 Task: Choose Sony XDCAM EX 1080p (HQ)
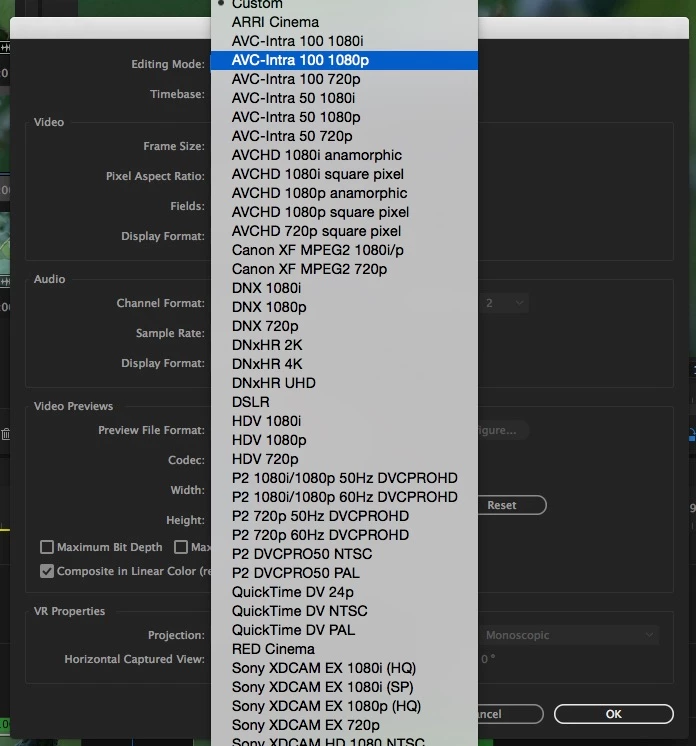(344, 706)
